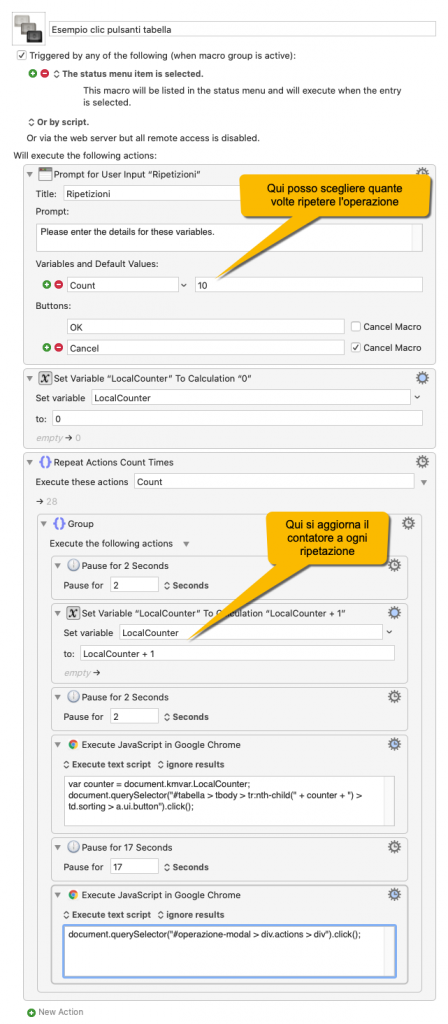Collapse the "Repeat Actions Count Times" action

click(x=29, y=462)
